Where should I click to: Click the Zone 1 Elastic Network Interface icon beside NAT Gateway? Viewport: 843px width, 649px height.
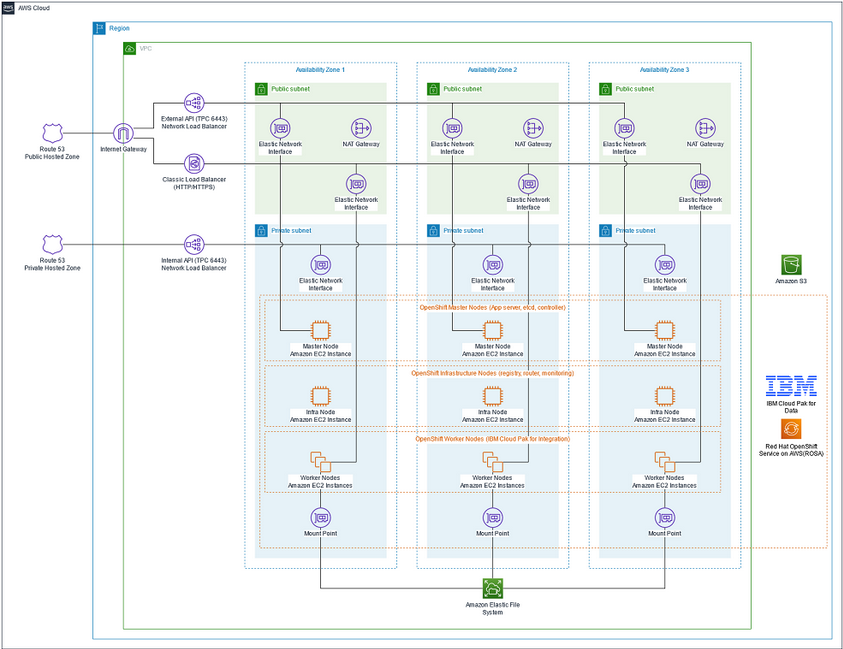[280, 129]
